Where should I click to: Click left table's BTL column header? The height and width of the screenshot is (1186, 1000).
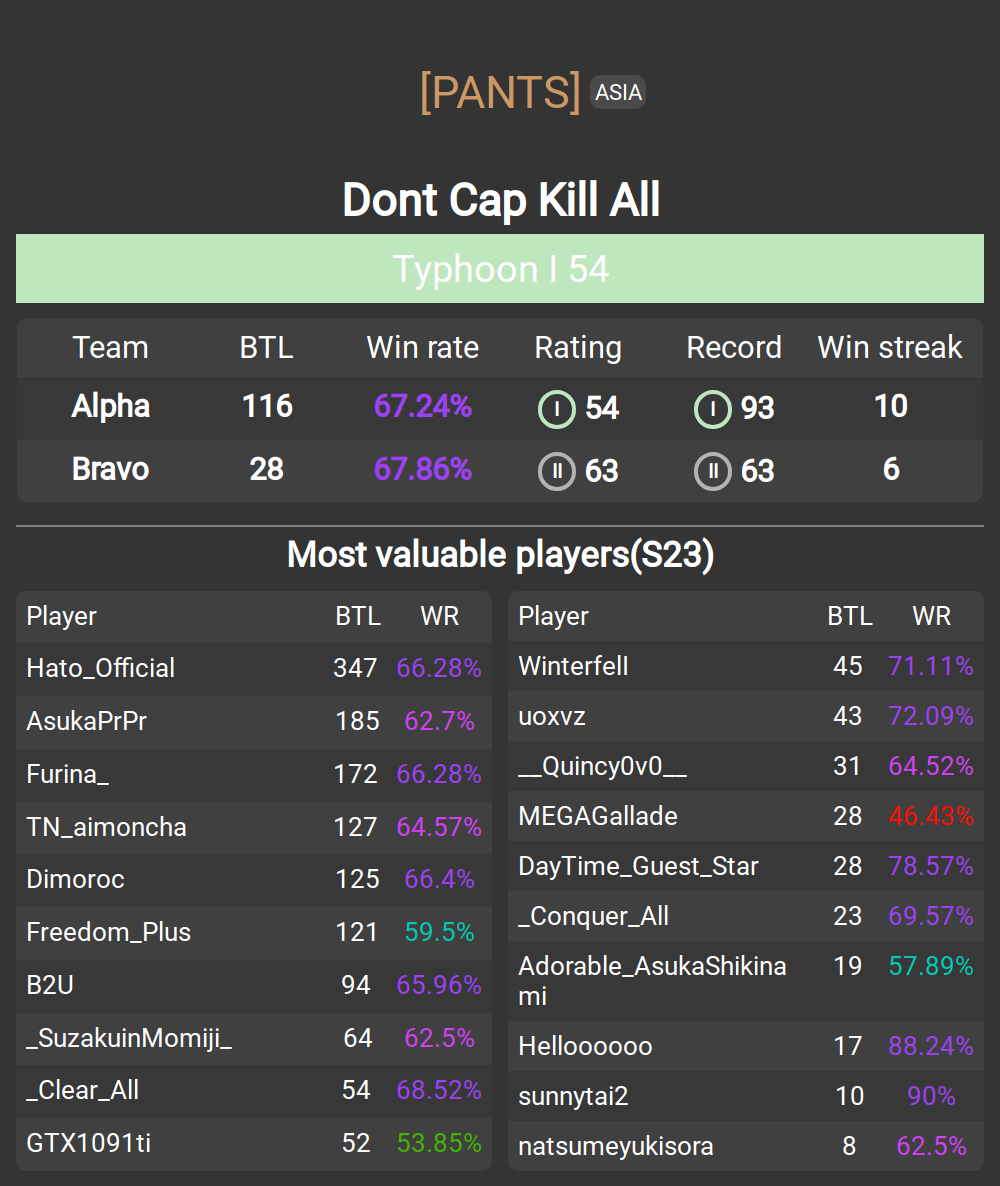pos(357,617)
